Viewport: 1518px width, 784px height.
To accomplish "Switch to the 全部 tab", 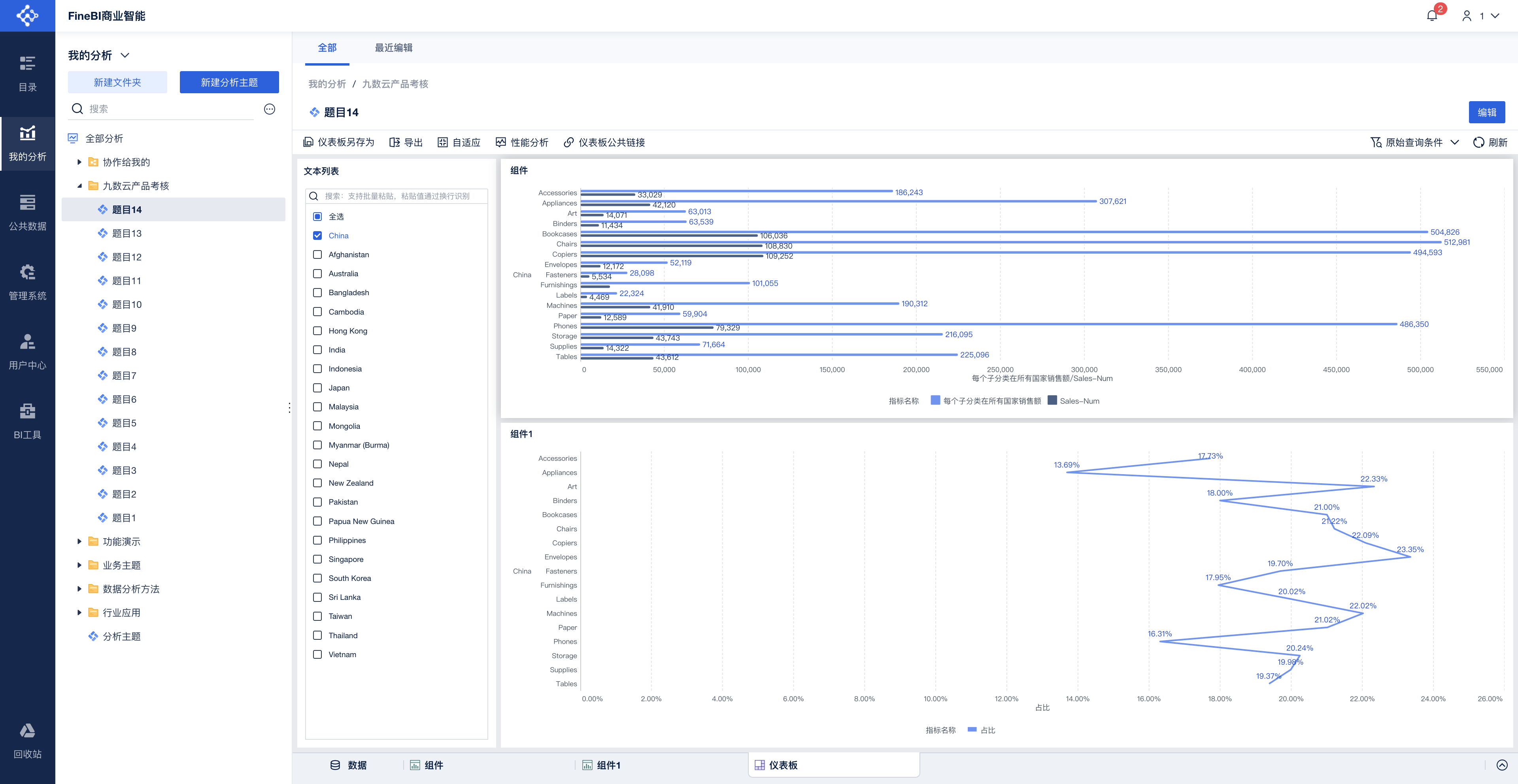I will click(x=327, y=48).
